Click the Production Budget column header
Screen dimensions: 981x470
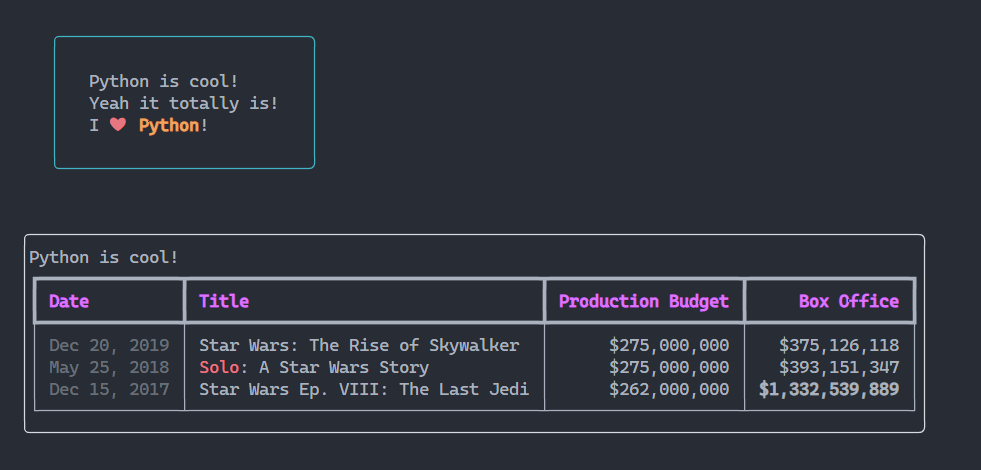click(x=644, y=301)
